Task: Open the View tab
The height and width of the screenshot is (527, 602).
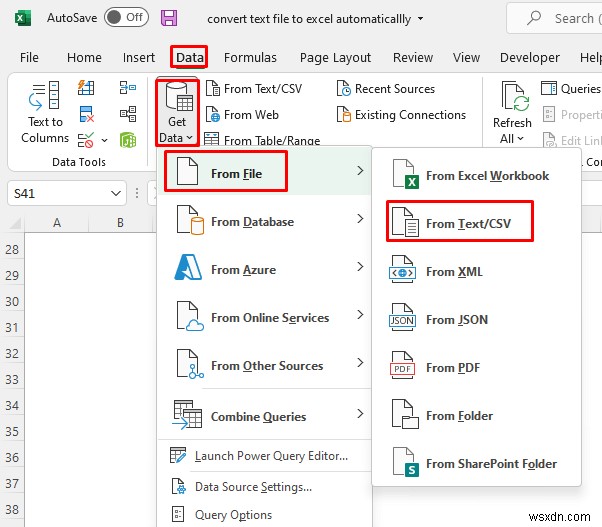Action: coord(466,58)
